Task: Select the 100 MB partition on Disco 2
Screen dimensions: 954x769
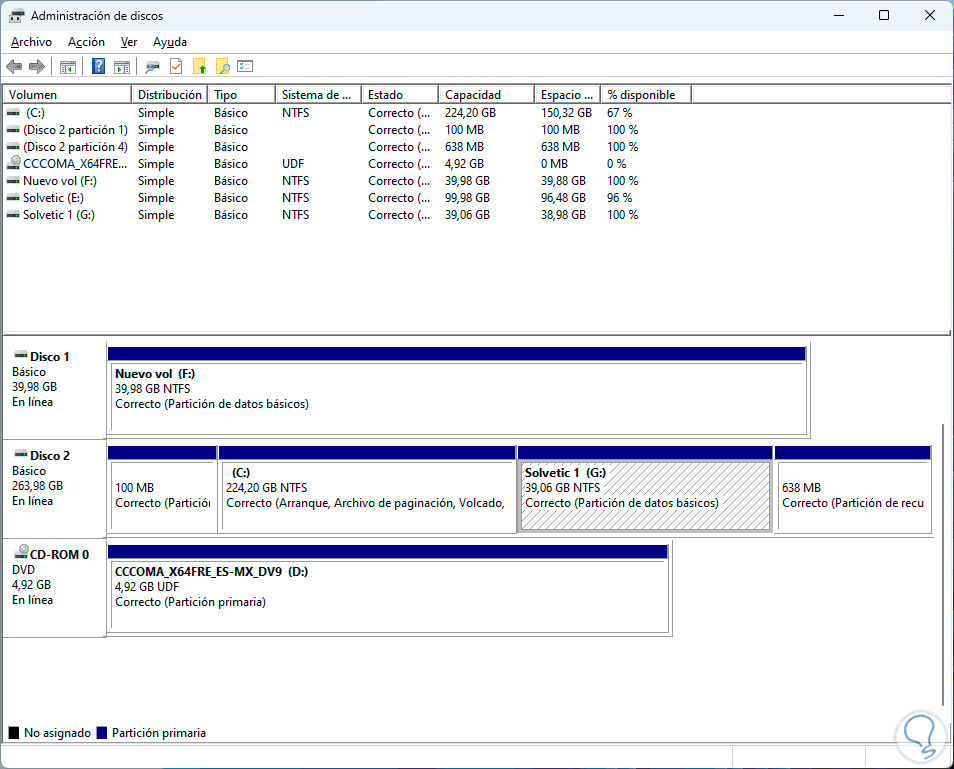Action: pos(162,490)
